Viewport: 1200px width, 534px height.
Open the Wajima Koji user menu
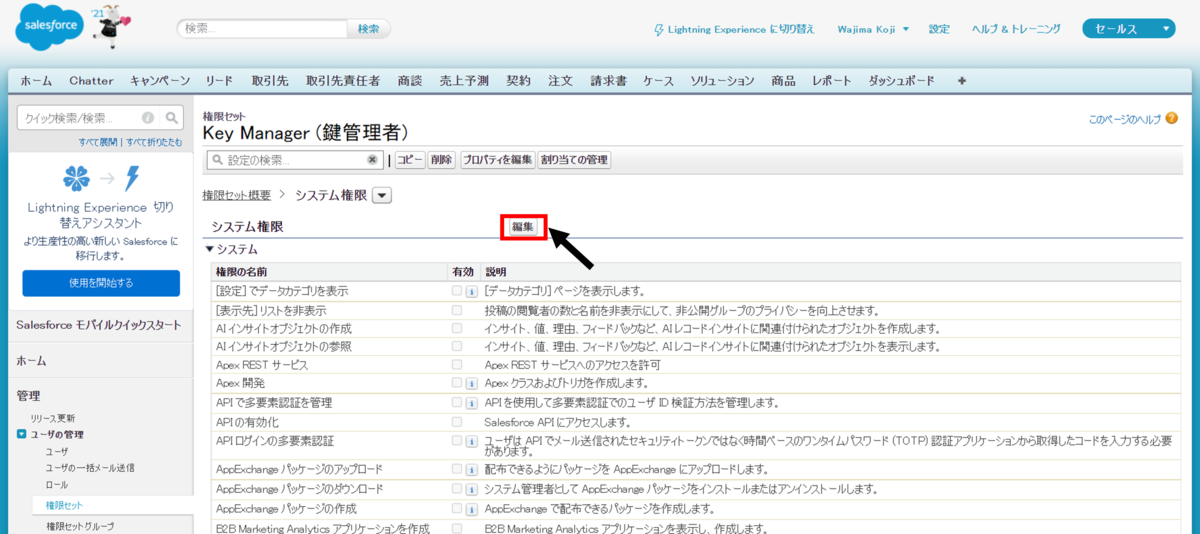873,29
